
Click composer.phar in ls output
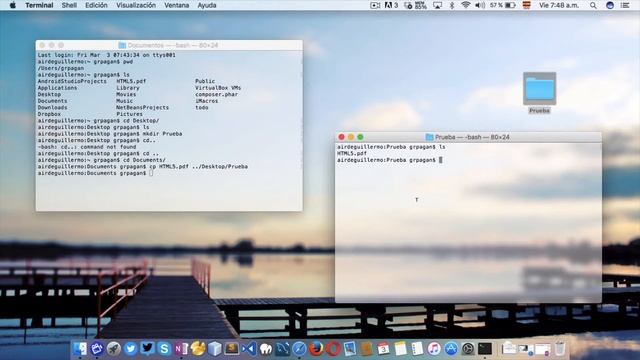(x=216, y=94)
